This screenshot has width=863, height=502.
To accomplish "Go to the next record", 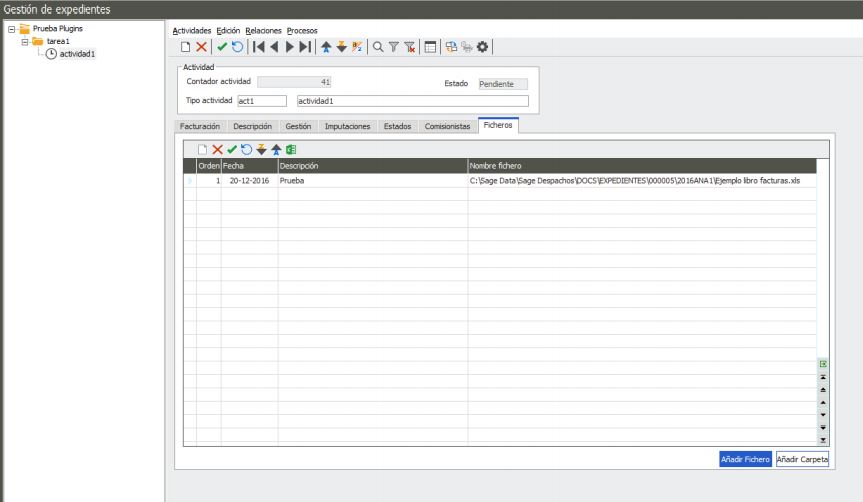I will tap(290, 47).
